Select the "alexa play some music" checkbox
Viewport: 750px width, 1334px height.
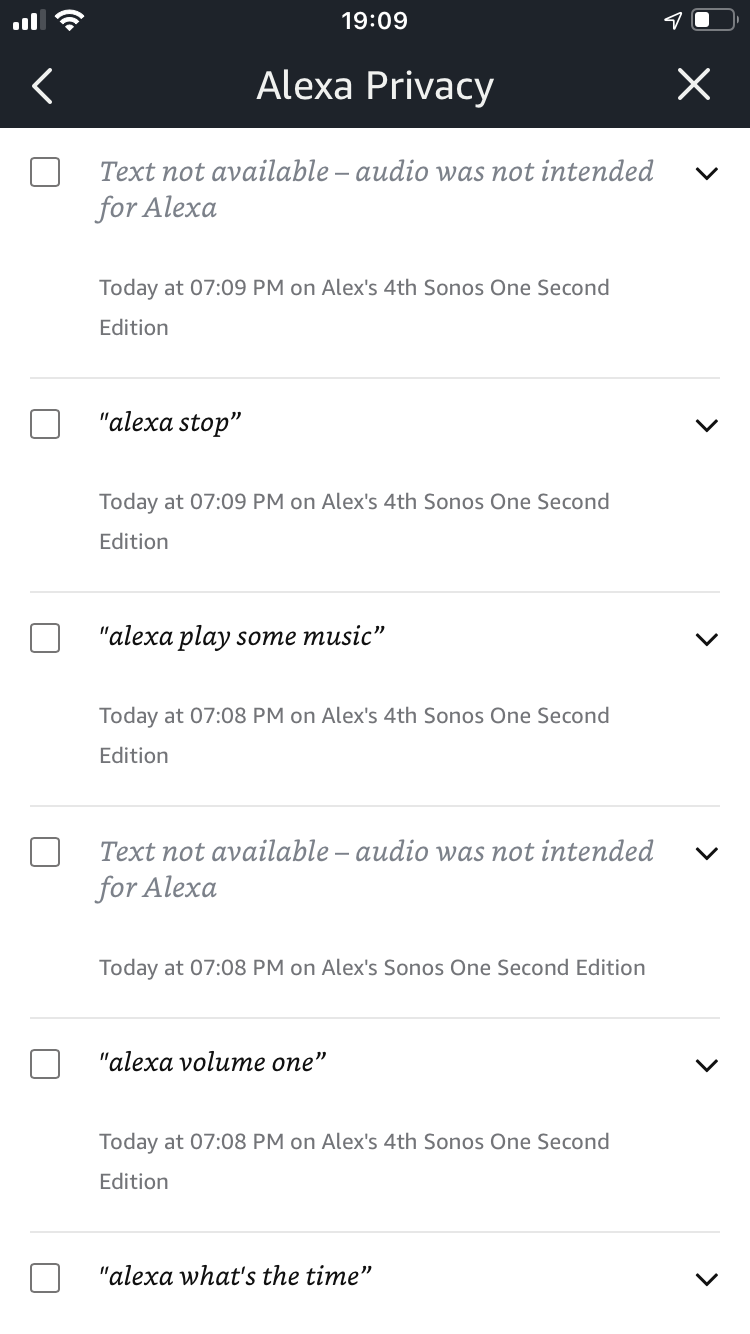tap(45, 638)
